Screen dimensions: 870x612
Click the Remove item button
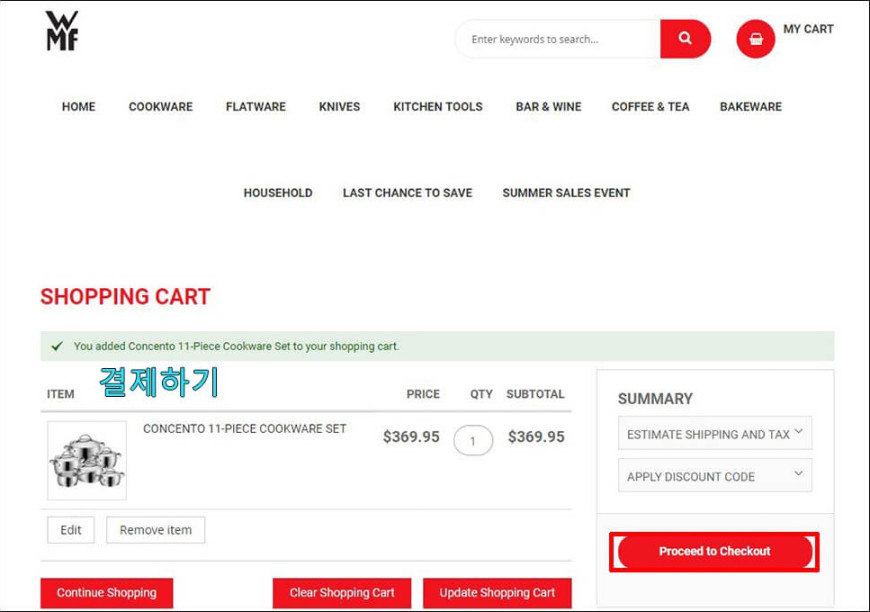pos(155,530)
